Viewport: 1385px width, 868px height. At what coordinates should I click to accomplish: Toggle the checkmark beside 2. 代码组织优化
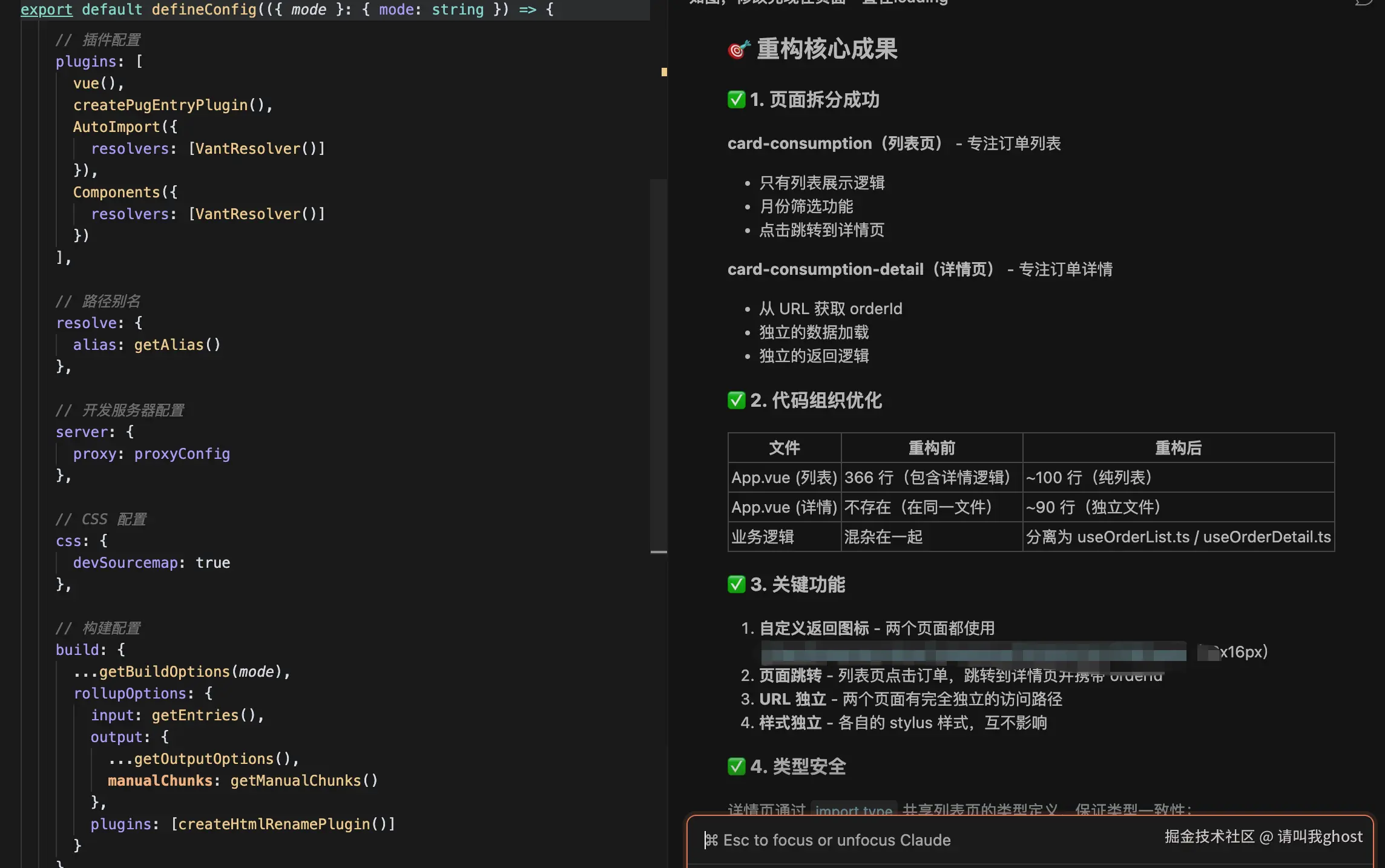(736, 400)
